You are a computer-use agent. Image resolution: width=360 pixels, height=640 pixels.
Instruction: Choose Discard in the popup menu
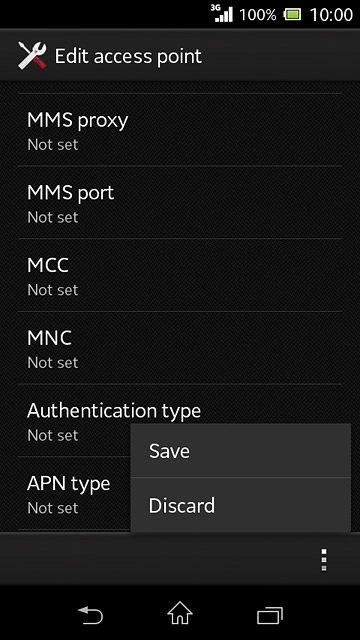click(x=240, y=505)
